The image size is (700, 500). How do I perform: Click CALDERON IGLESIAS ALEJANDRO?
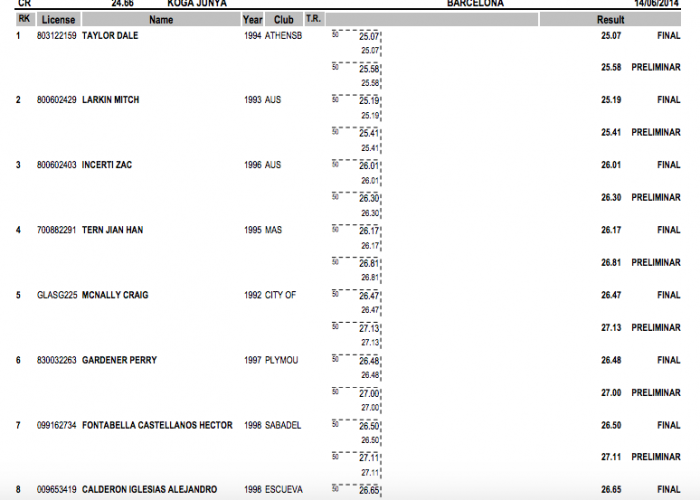[150, 490]
